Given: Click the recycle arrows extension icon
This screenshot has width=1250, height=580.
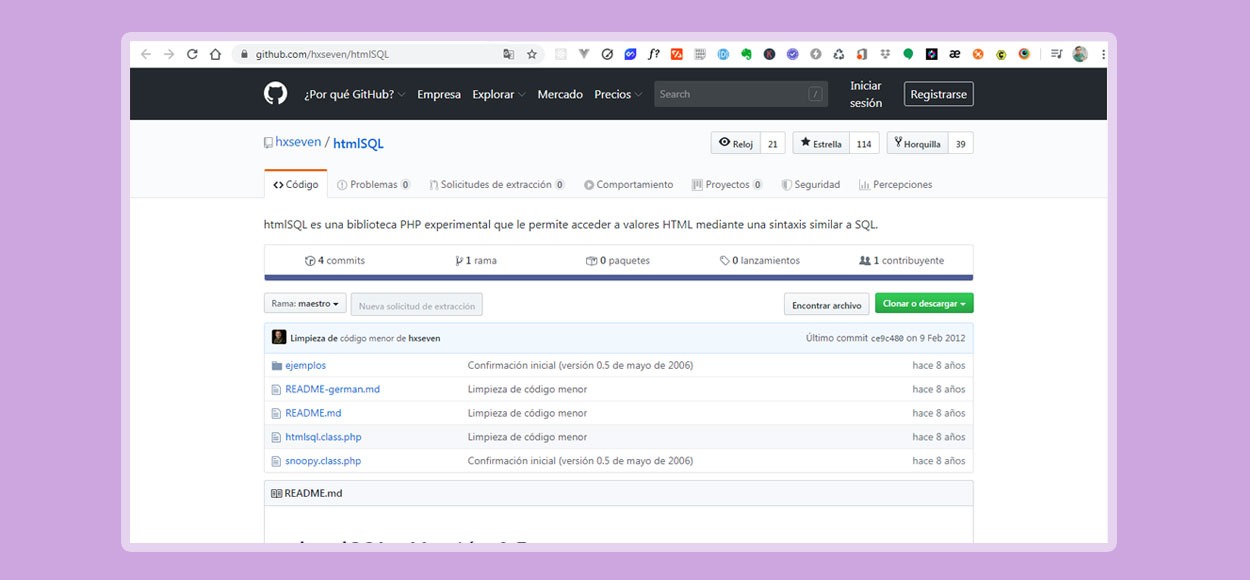Looking at the screenshot, I should click(839, 54).
